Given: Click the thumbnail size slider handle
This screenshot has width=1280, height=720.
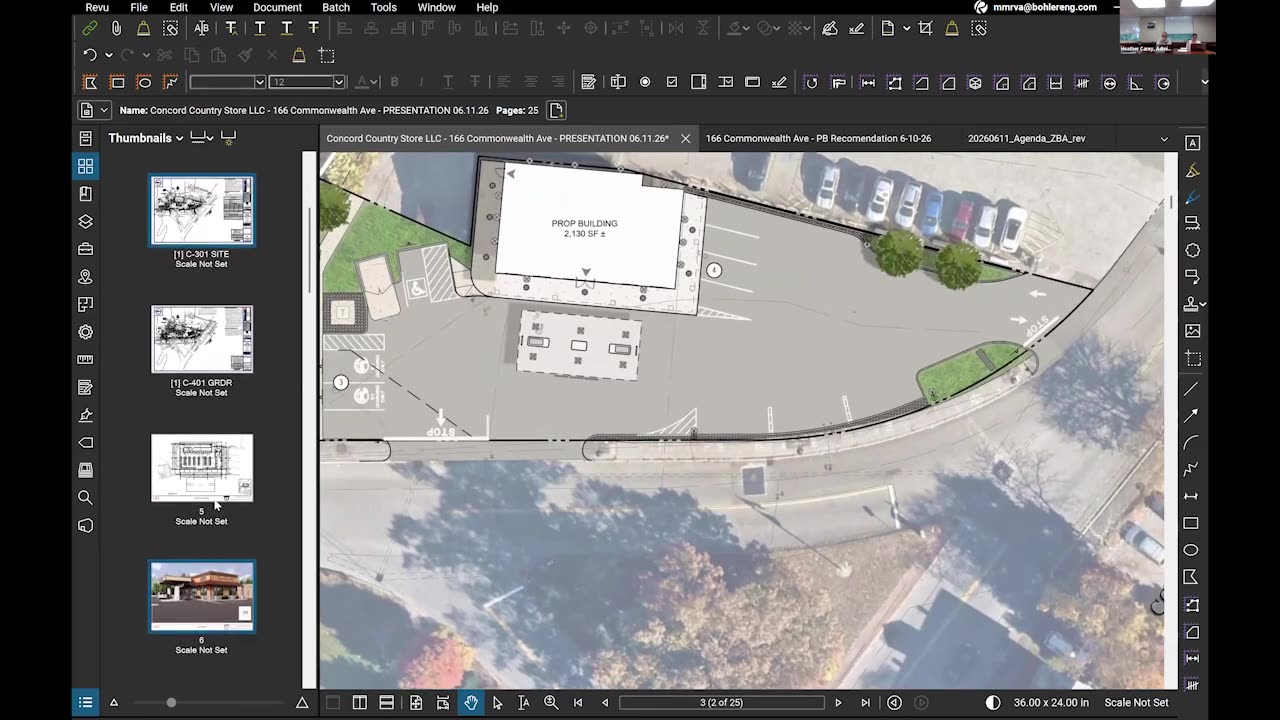Looking at the screenshot, I should [171, 703].
